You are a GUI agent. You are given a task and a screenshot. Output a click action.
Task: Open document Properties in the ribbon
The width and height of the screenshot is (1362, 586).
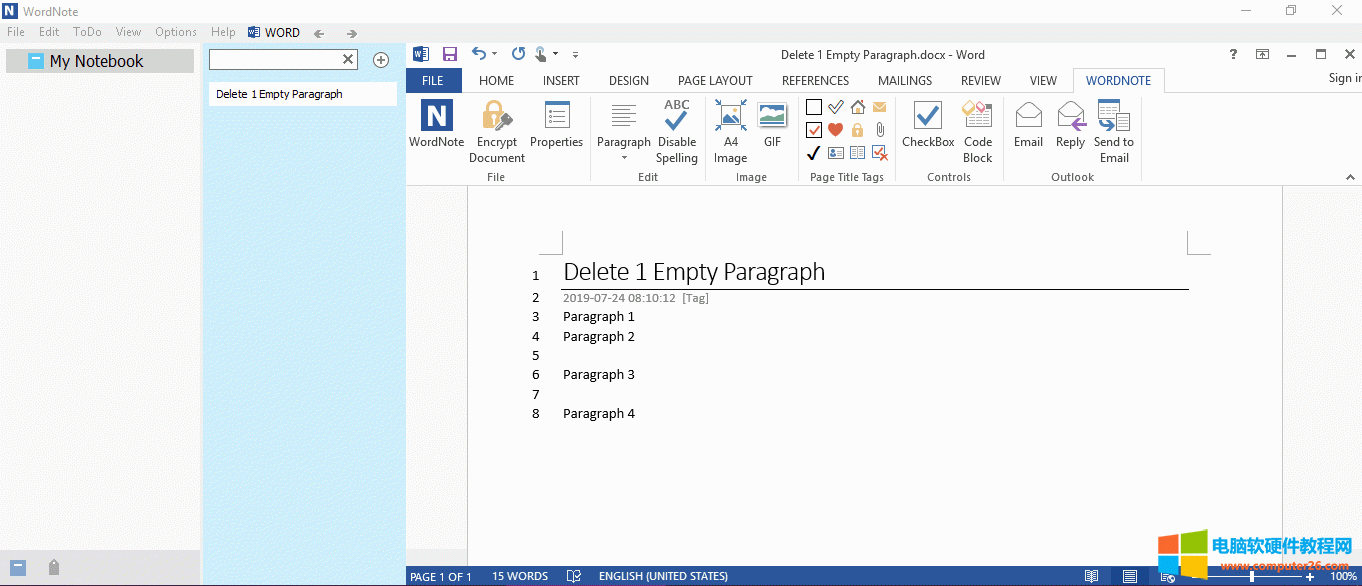(556, 116)
